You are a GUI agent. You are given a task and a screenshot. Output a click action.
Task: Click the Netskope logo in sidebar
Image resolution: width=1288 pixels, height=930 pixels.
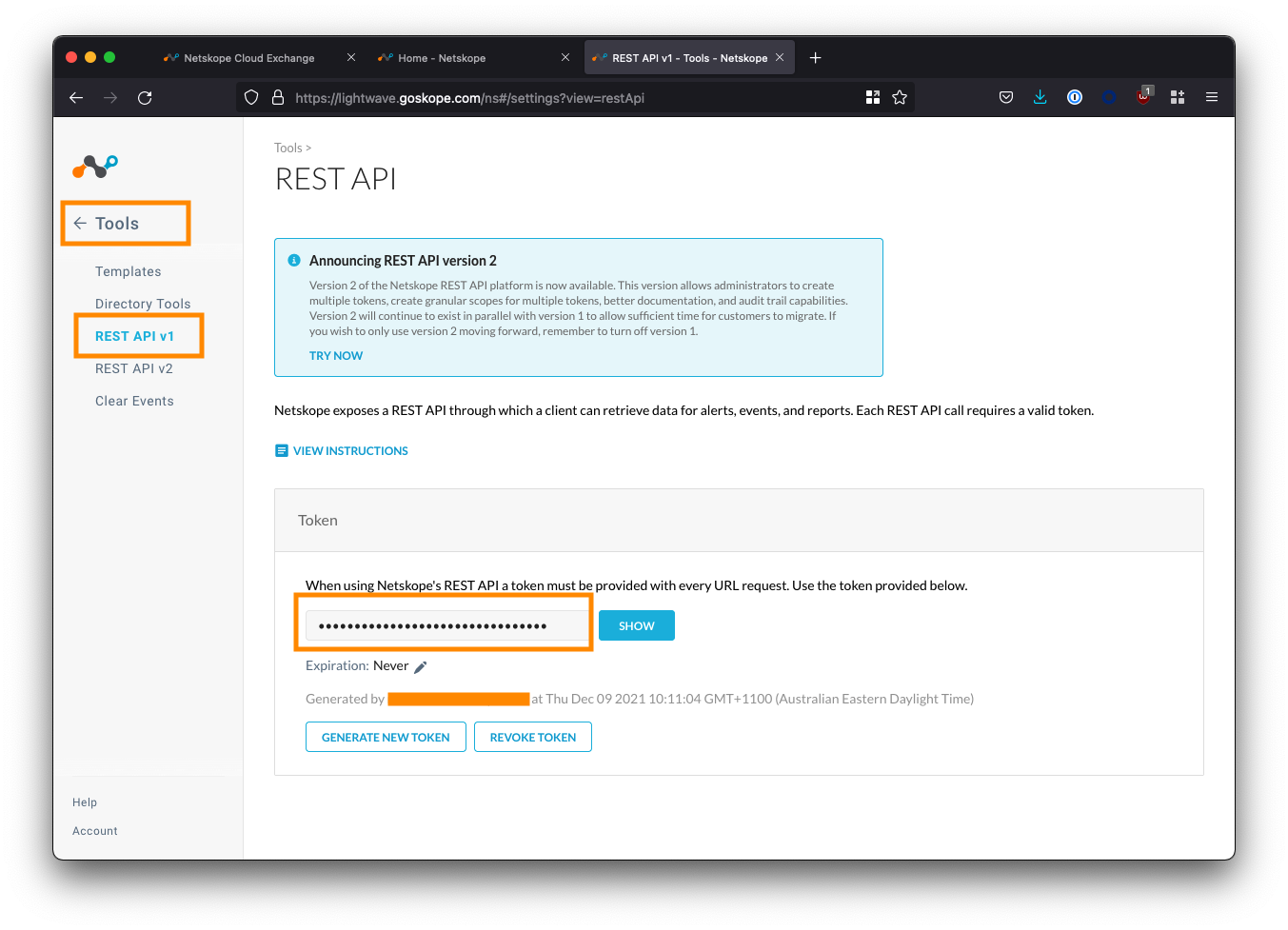(x=95, y=167)
